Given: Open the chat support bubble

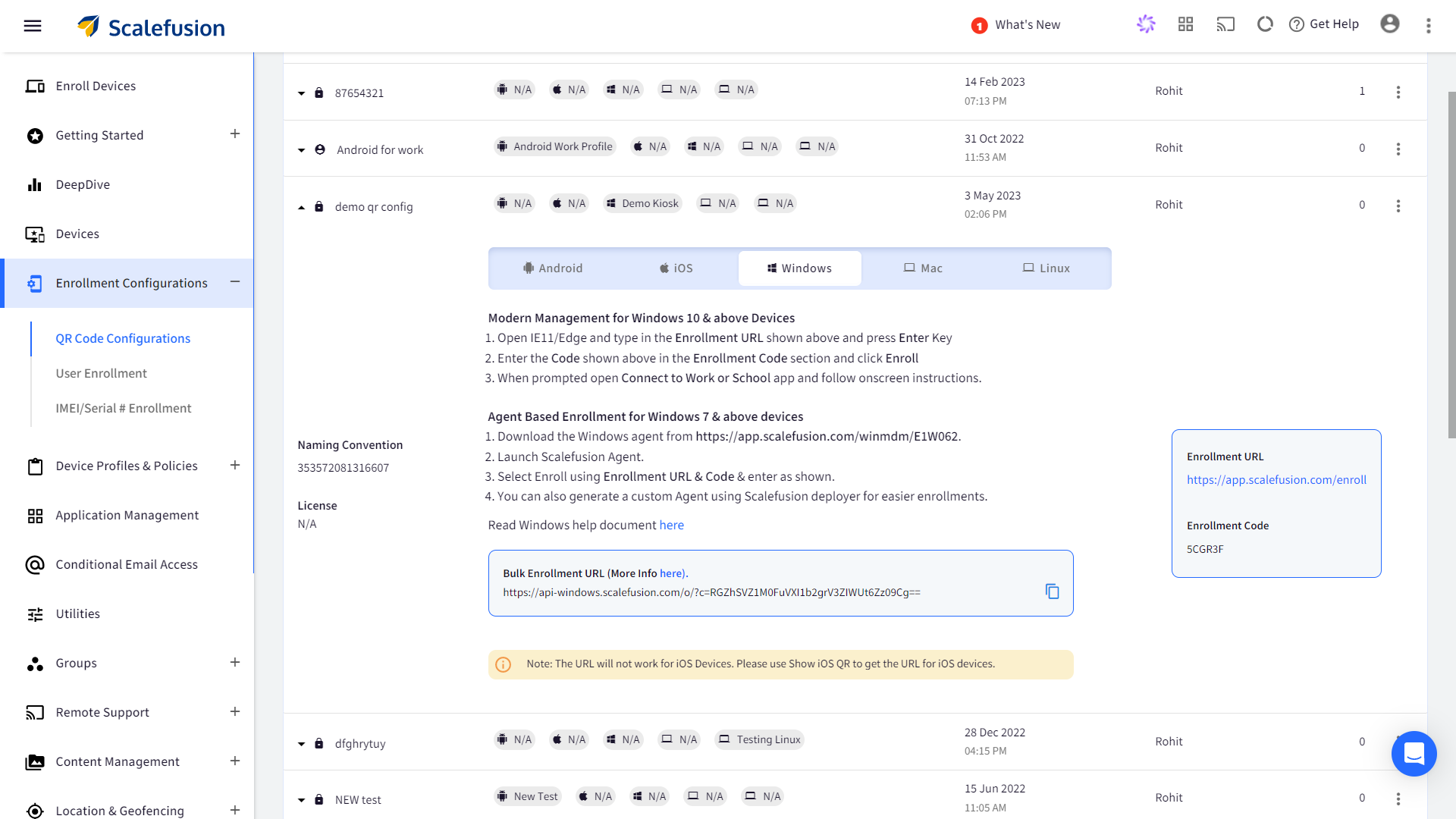Looking at the screenshot, I should [x=1414, y=754].
